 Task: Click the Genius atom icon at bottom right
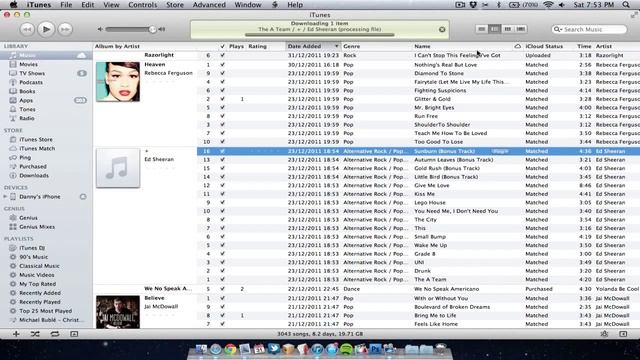(604, 333)
